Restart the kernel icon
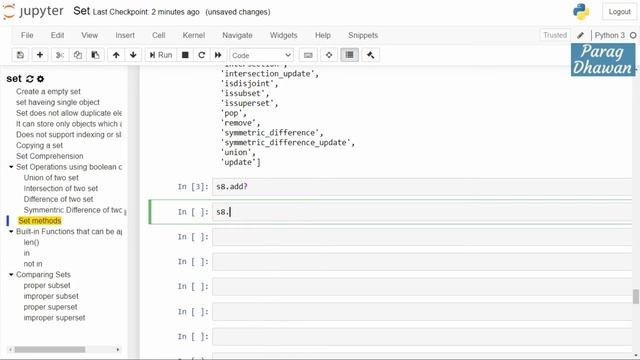The image size is (640, 360). tap(201, 55)
